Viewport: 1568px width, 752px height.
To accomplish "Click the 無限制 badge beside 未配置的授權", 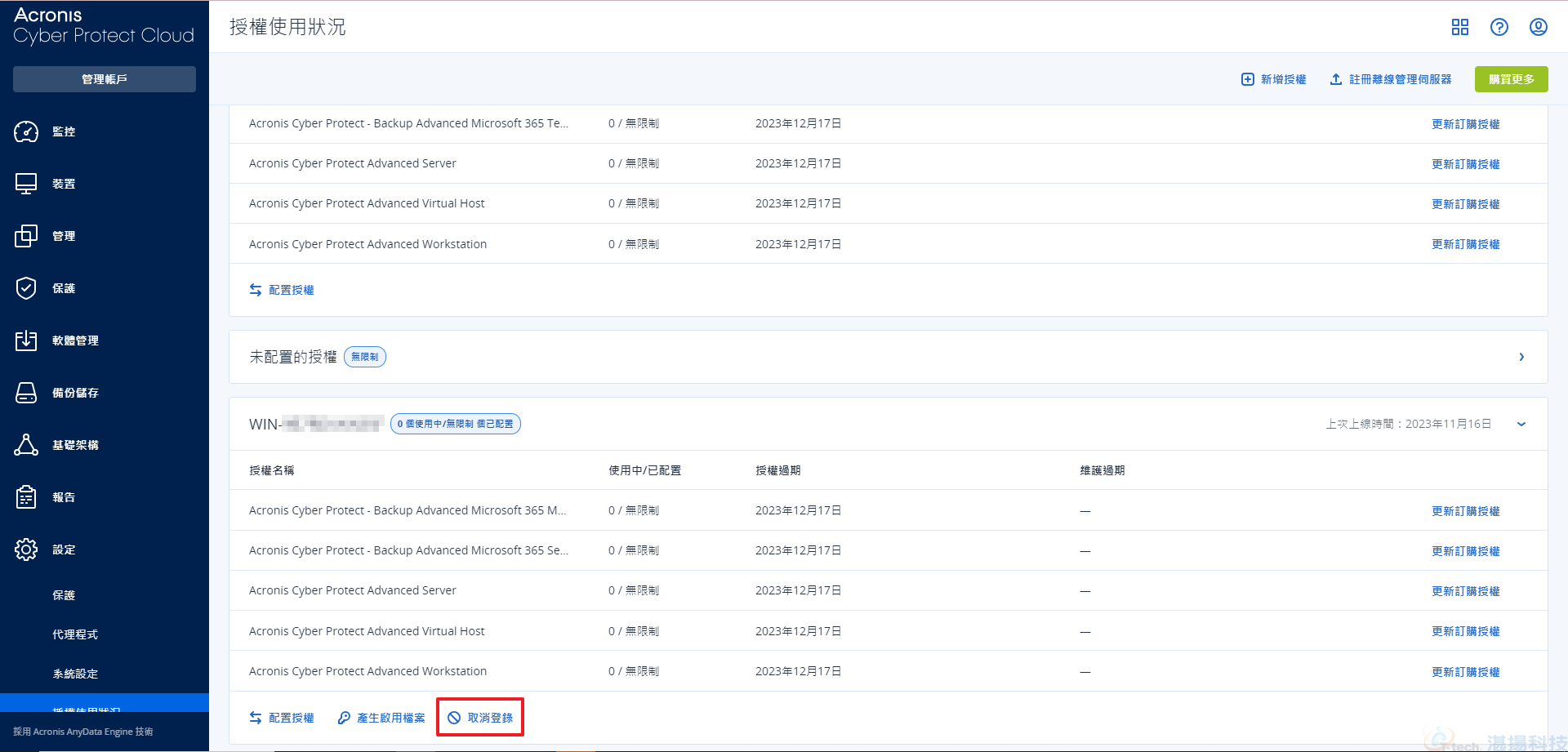I will pos(365,357).
